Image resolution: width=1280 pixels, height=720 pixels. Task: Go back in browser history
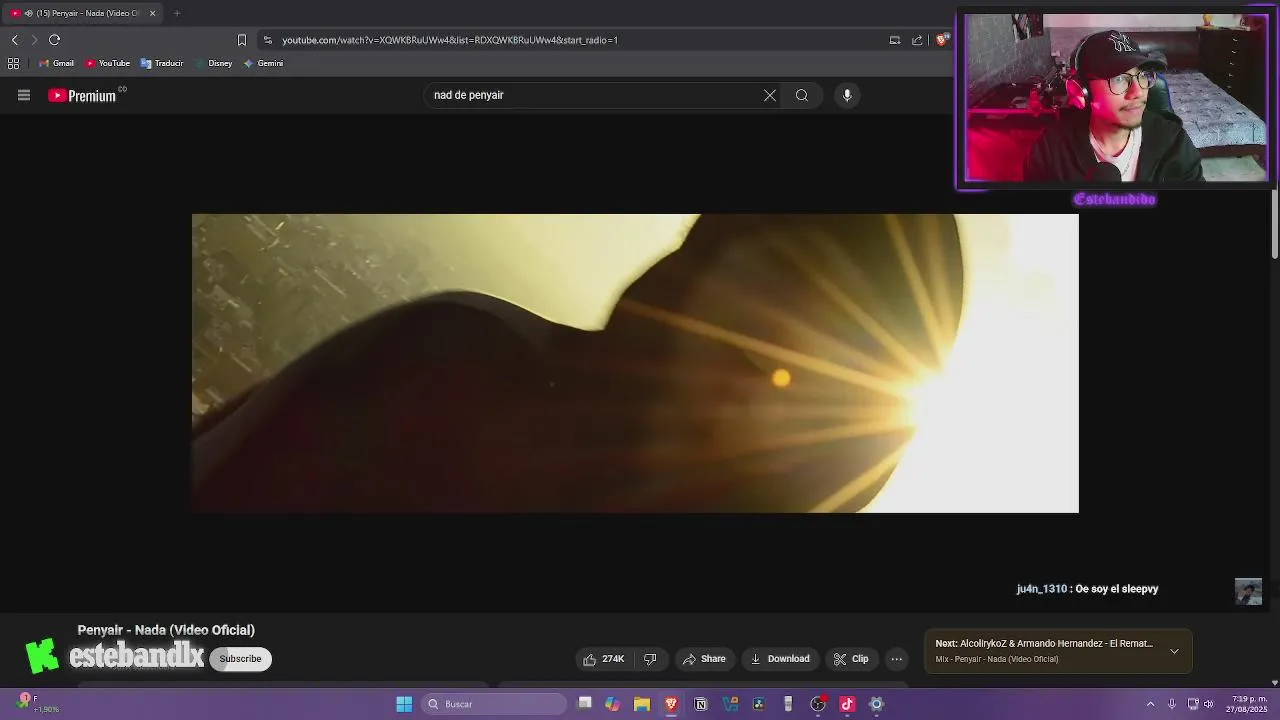pyautogui.click(x=14, y=40)
